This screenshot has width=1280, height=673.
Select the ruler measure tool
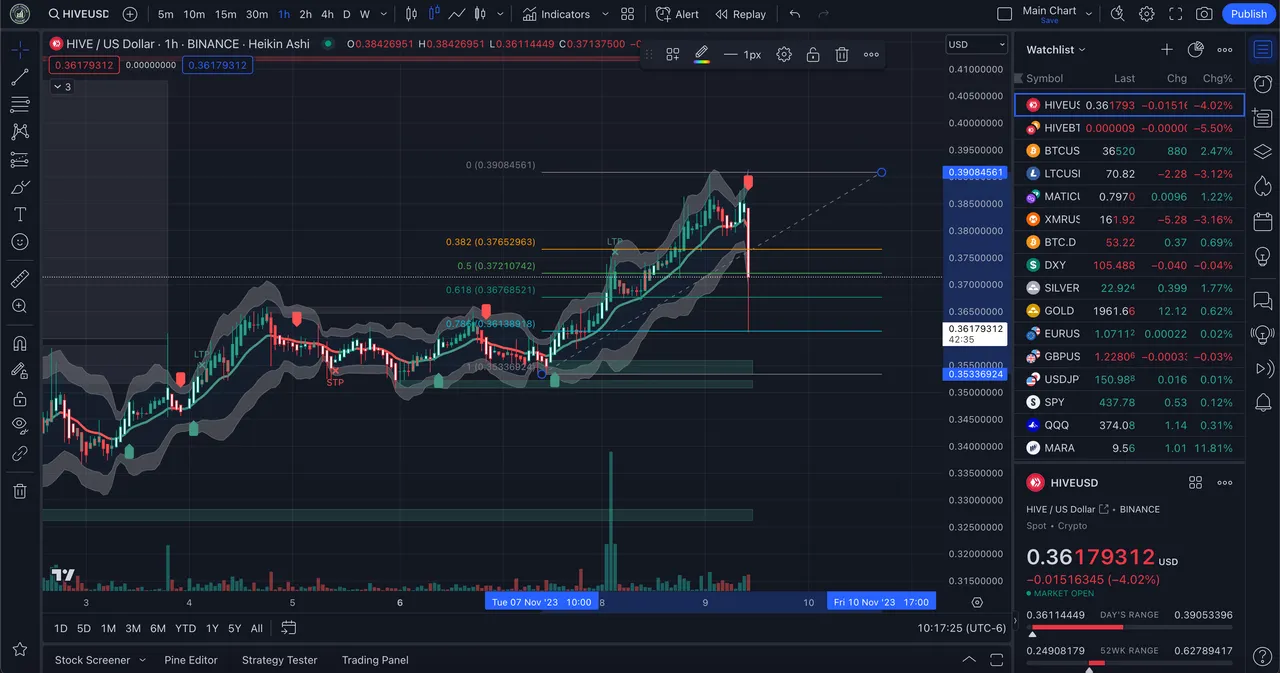(x=19, y=279)
